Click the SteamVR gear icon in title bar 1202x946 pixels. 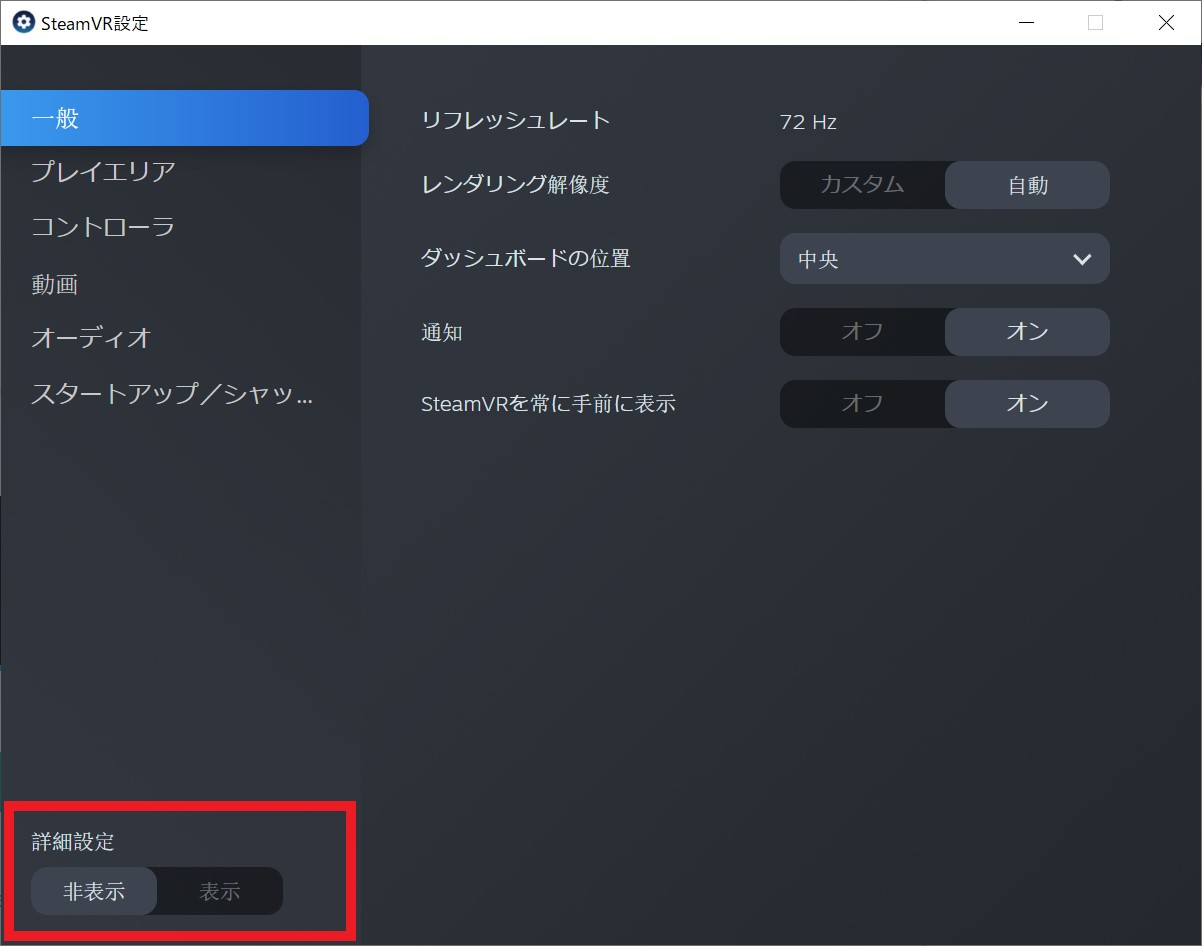pyautogui.click(x=23, y=22)
